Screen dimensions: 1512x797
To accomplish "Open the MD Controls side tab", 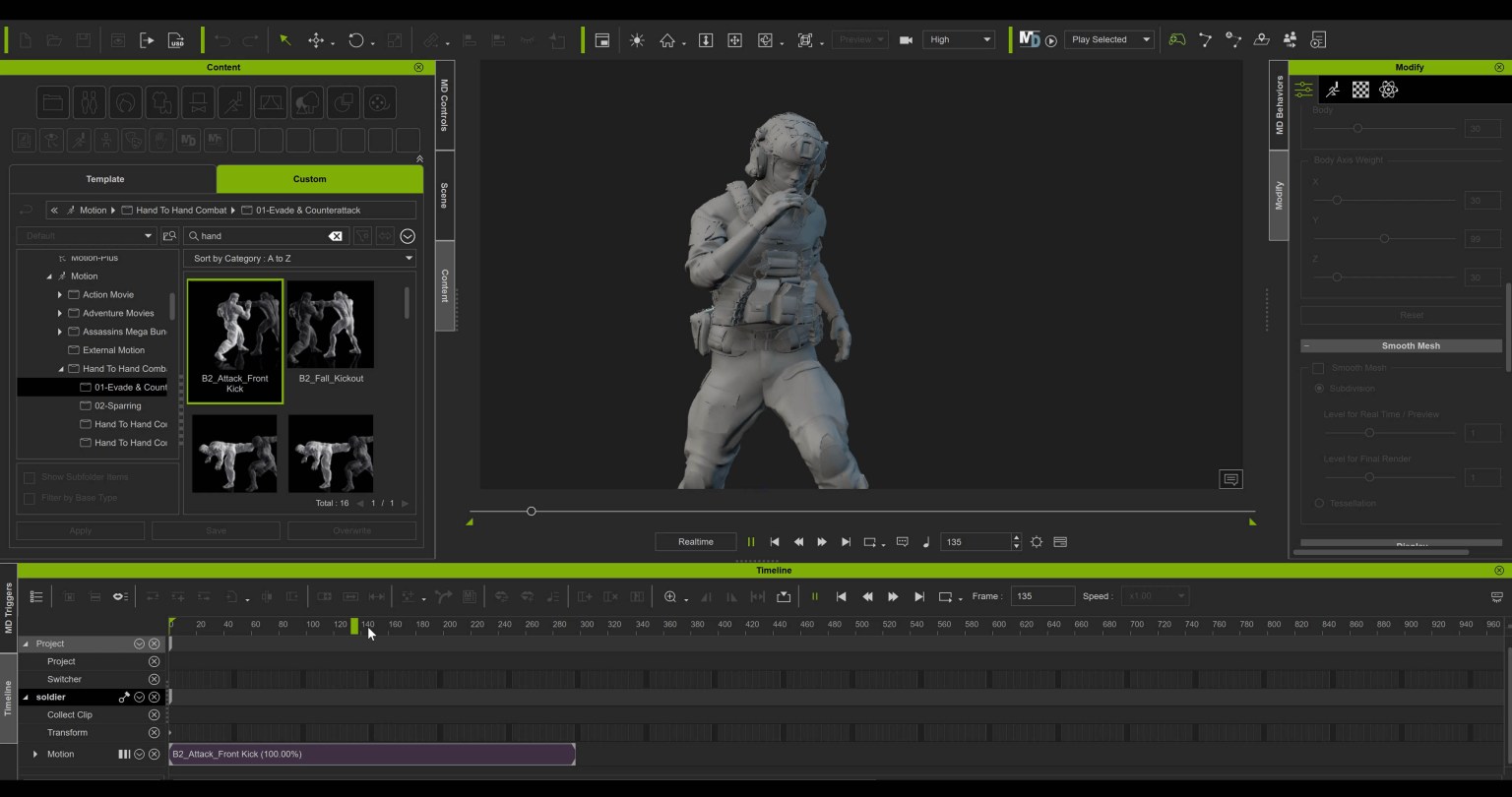I will click(444, 105).
